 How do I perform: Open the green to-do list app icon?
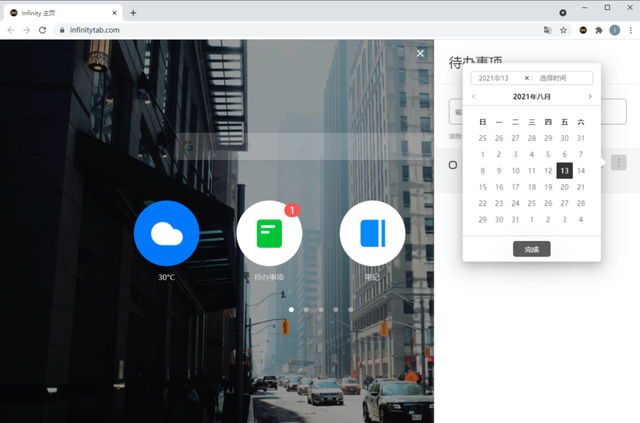[x=269, y=233]
